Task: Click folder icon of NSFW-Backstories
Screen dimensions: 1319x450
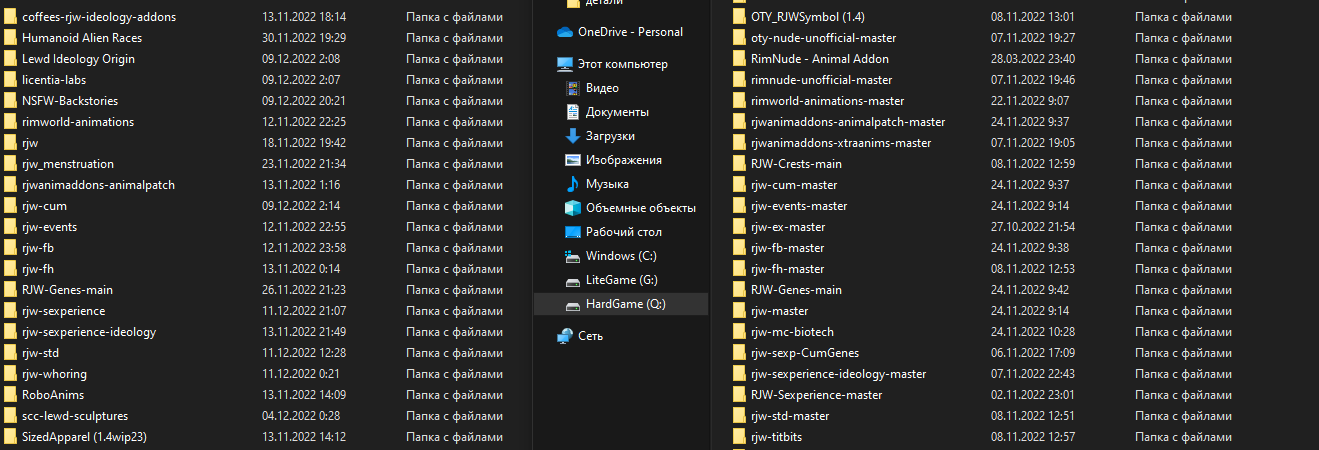Action: click(x=10, y=101)
